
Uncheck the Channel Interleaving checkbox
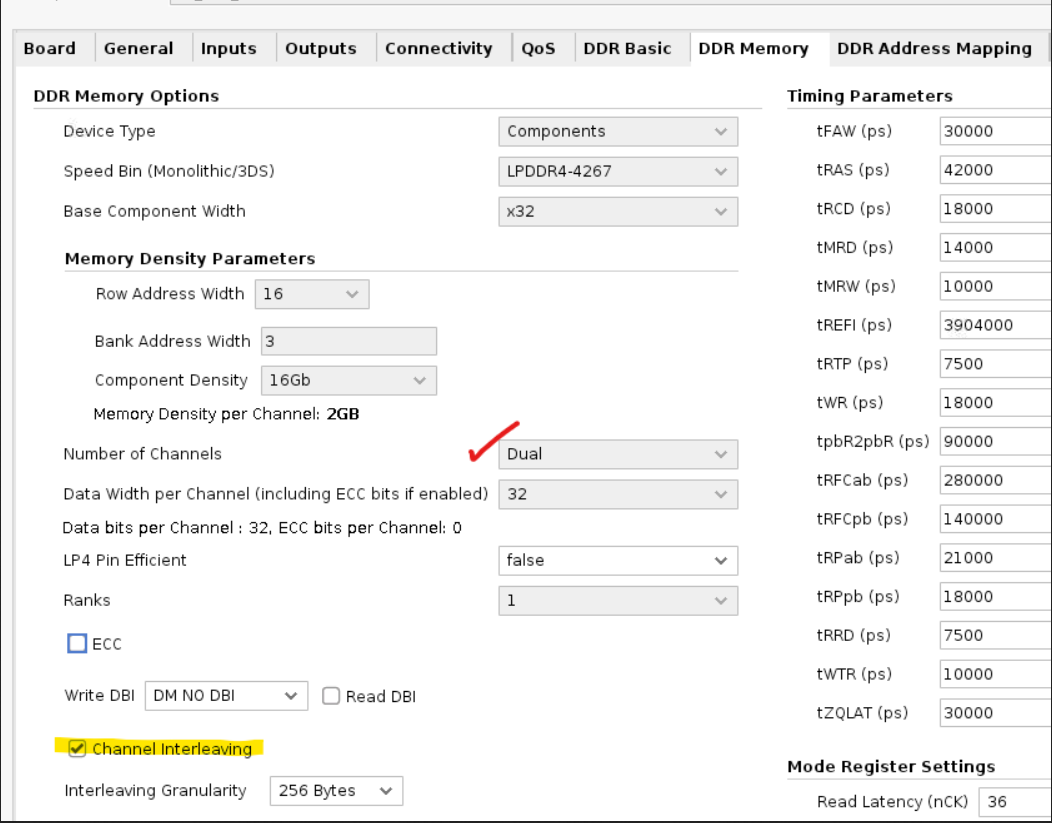point(77,748)
